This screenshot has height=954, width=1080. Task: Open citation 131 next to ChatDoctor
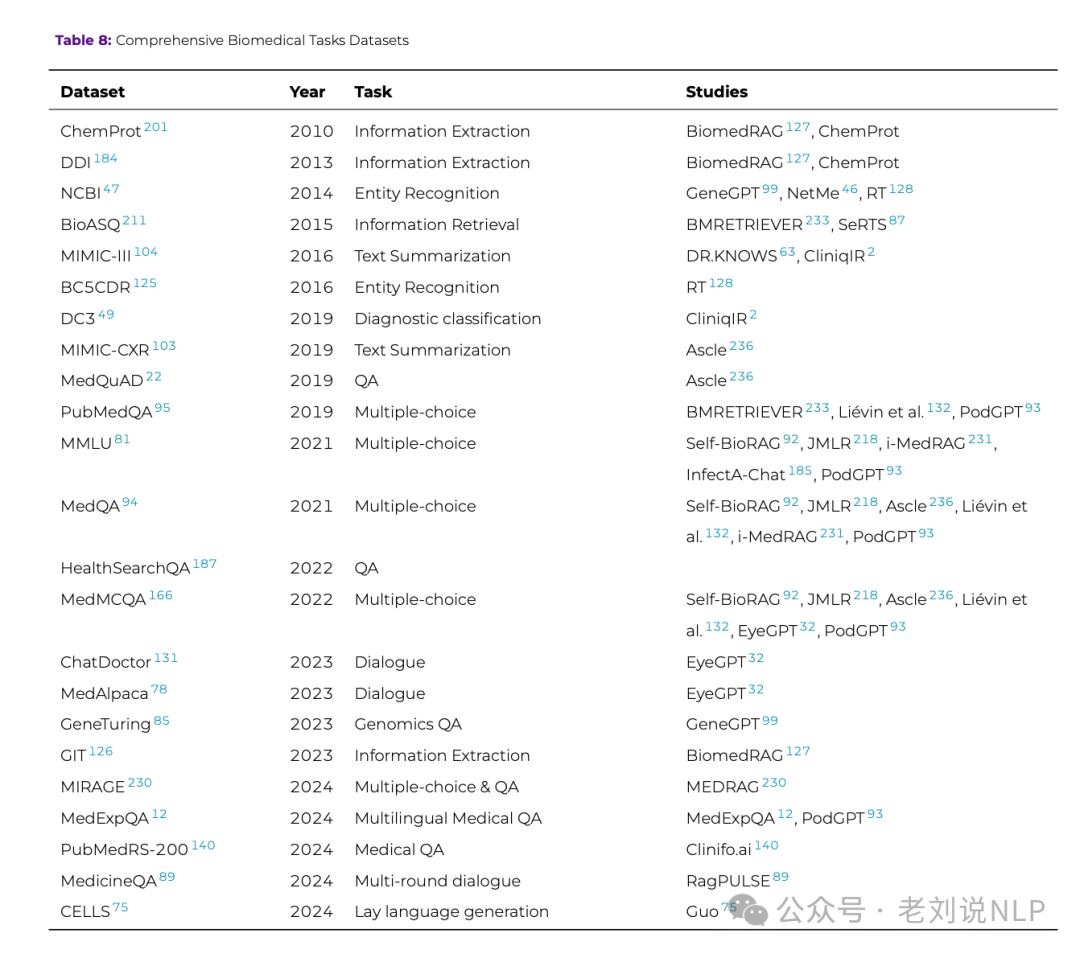coord(165,658)
